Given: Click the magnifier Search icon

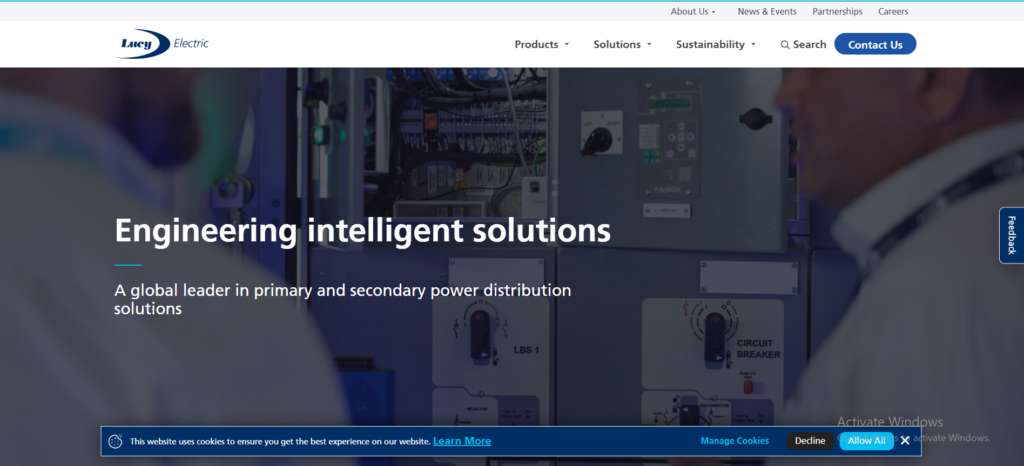Looking at the screenshot, I should click(x=785, y=45).
